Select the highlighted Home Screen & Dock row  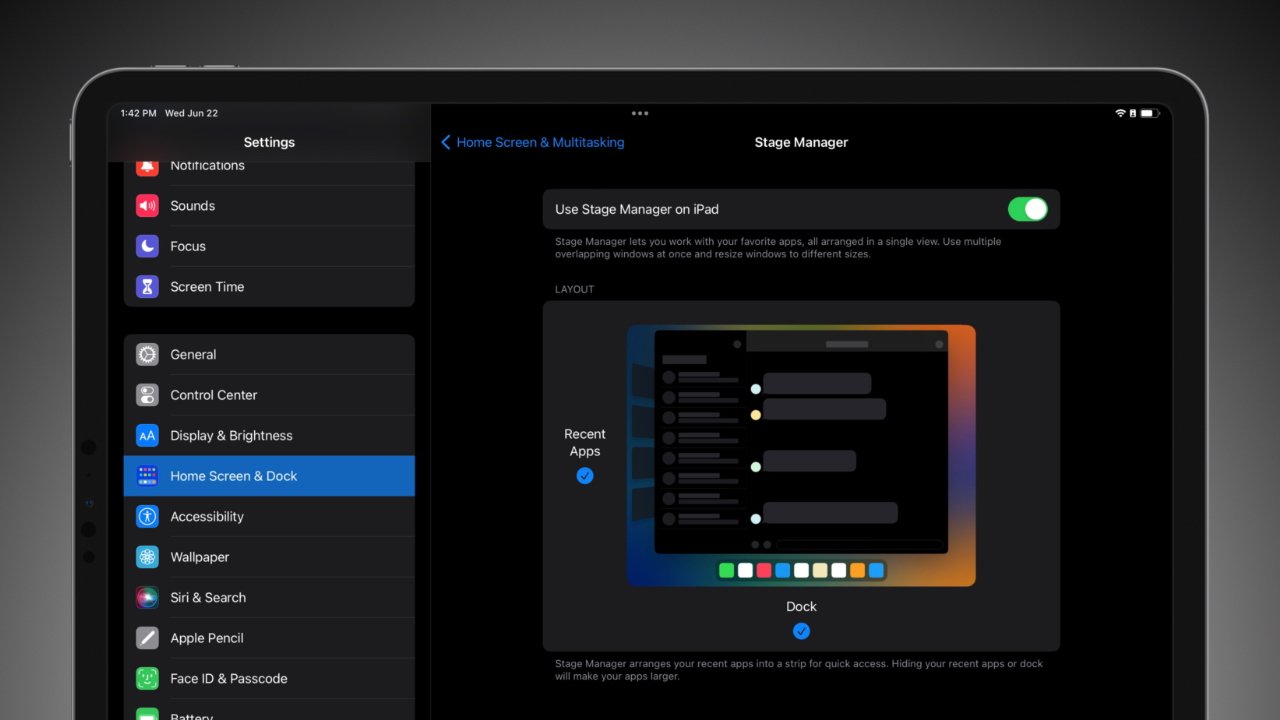269,476
